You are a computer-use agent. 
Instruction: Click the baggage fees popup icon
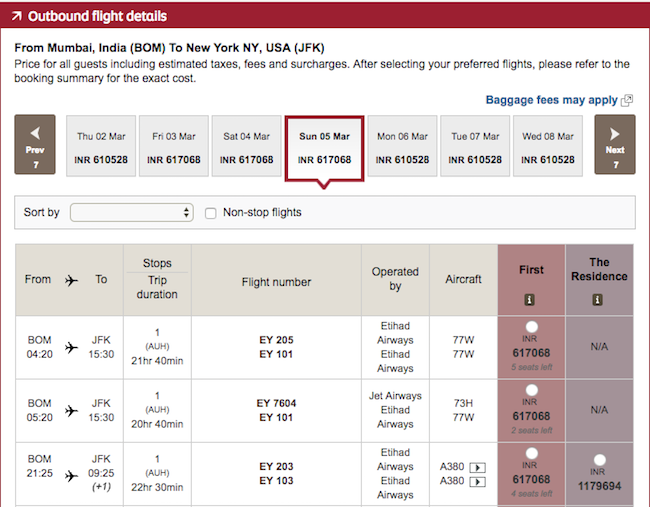coord(627,100)
